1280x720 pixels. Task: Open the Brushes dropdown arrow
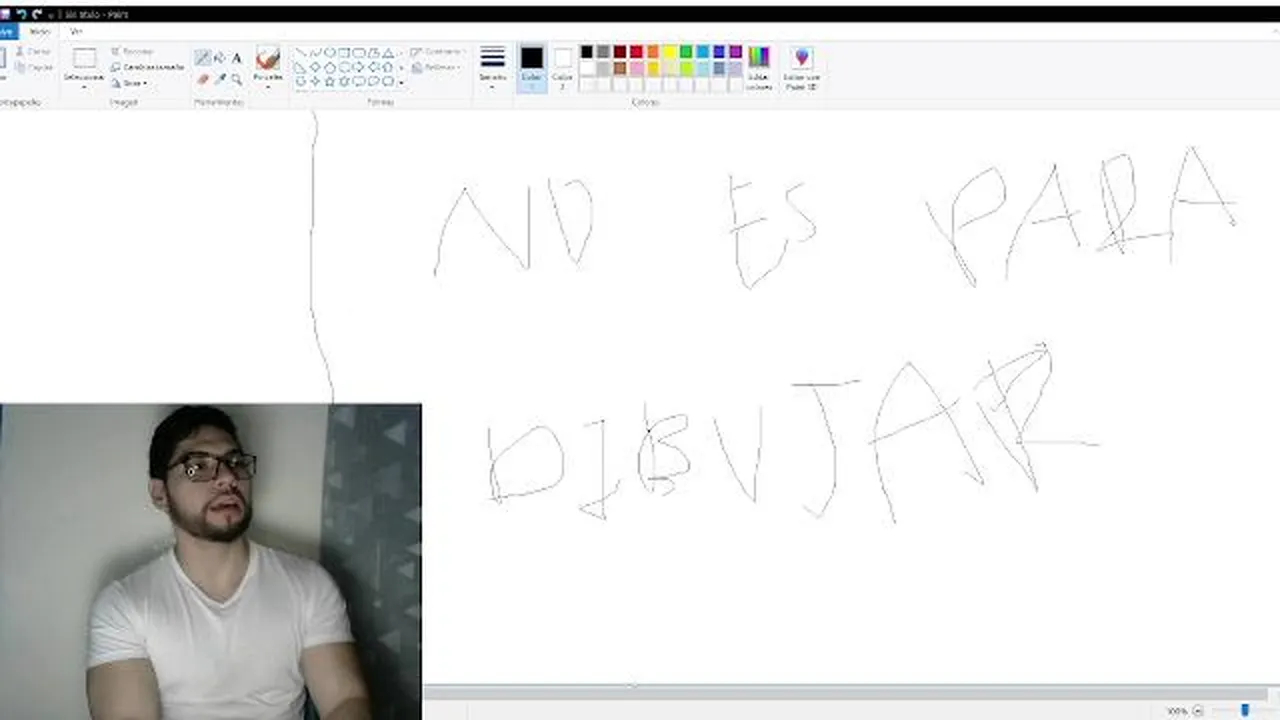click(268, 87)
